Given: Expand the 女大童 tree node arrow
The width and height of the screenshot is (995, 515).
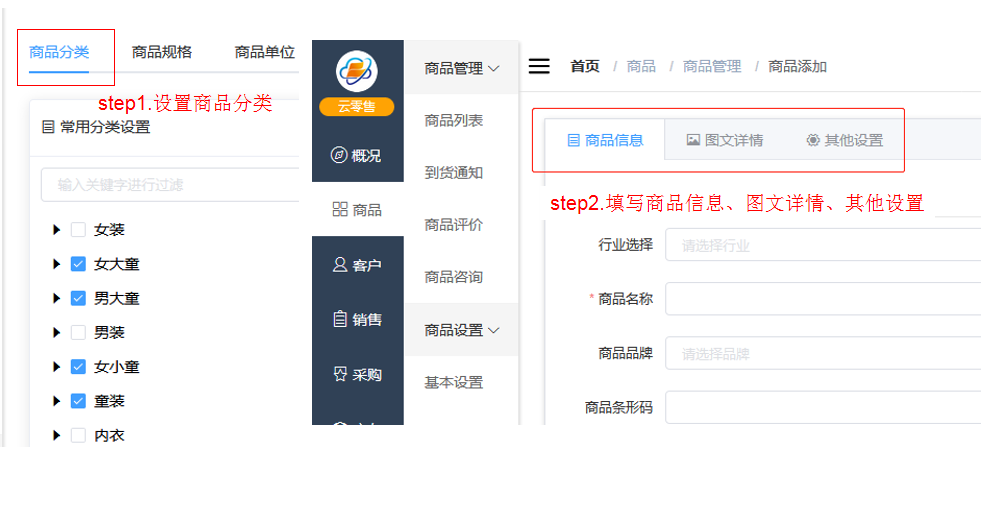Looking at the screenshot, I should coord(56,264).
